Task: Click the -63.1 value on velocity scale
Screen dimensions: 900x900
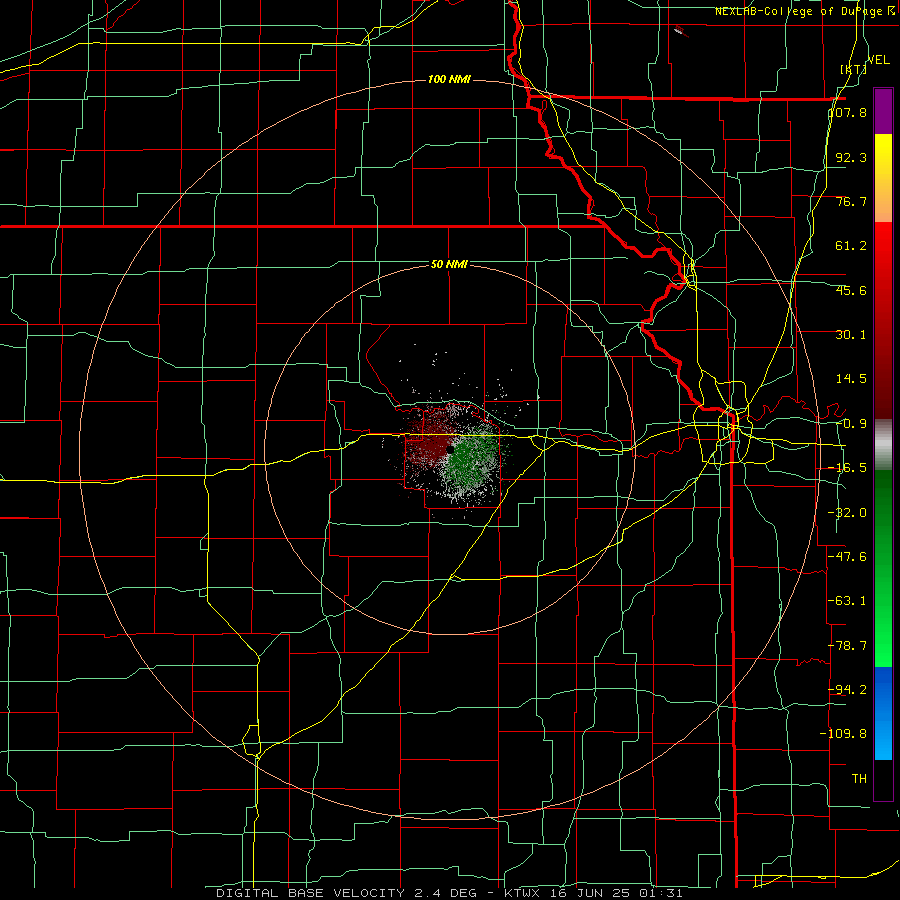Action: click(848, 601)
